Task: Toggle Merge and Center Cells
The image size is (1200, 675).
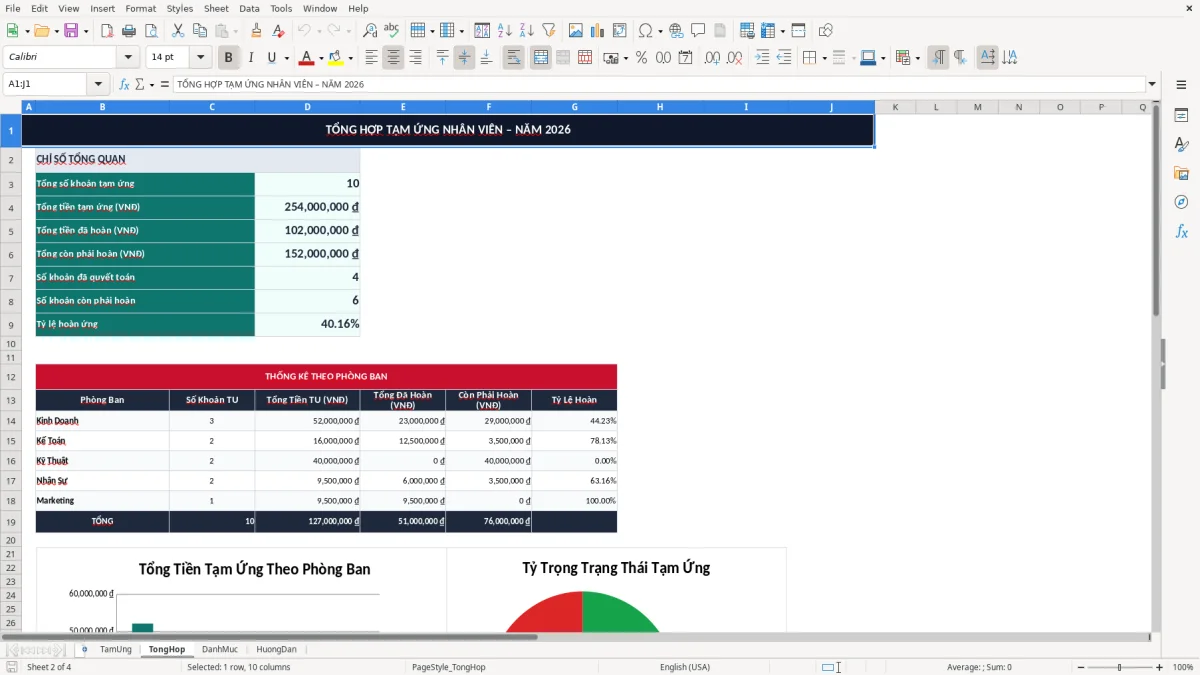Action: tap(540, 58)
